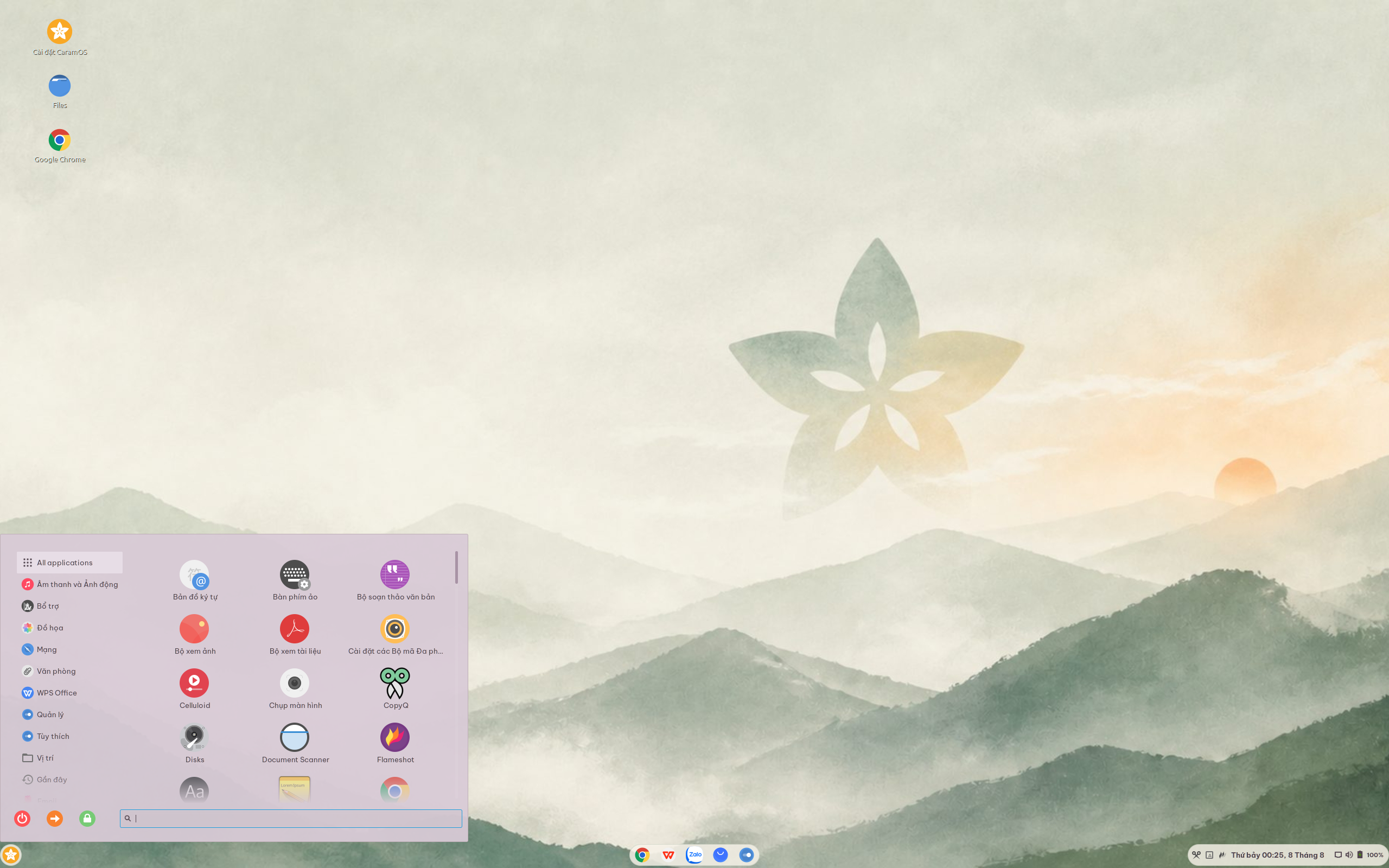This screenshot has width=1389, height=868.
Task: Click the star menu launcher button
Action: [x=11, y=855]
